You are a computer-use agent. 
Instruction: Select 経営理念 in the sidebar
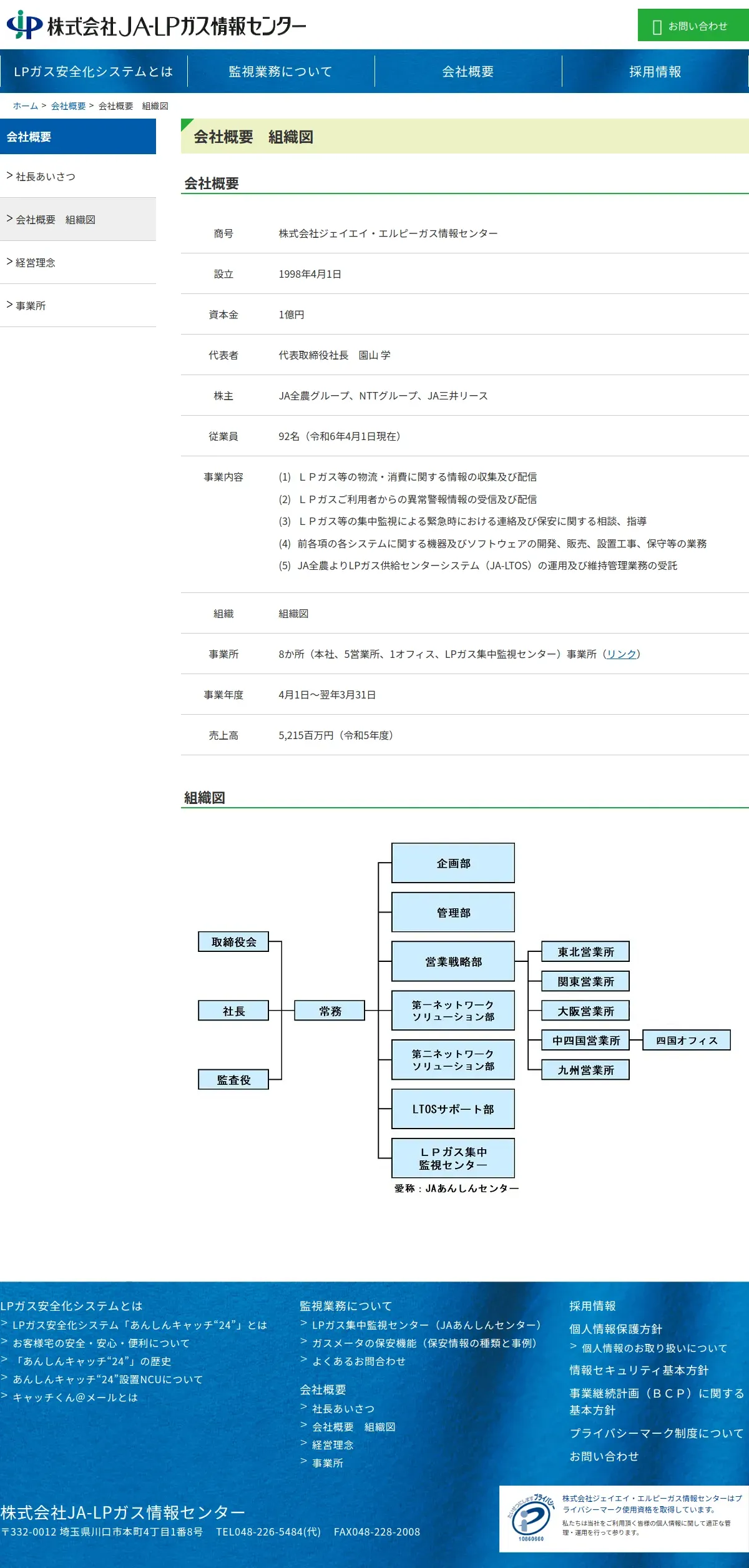click(x=78, y=262)
